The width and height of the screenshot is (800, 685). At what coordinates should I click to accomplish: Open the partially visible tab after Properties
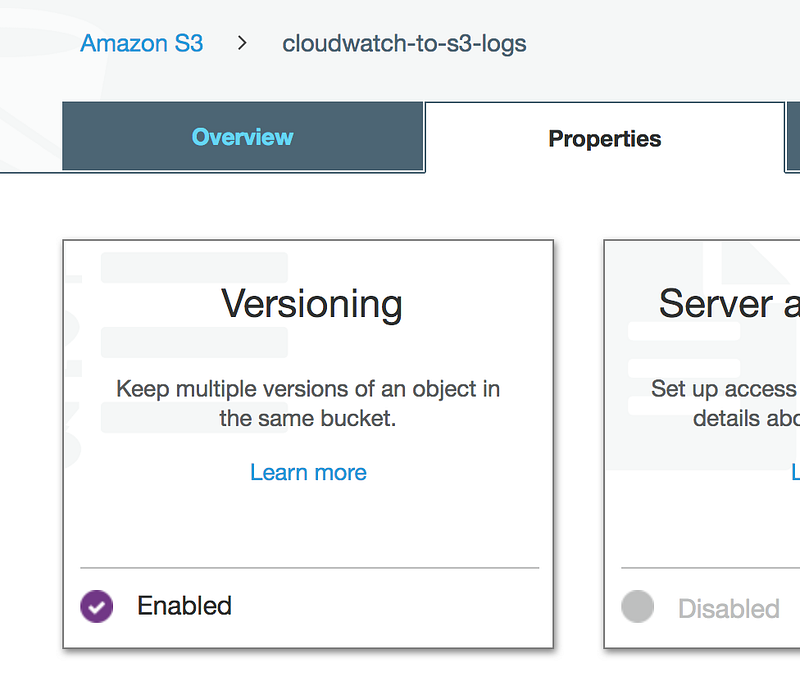(793, 137)
